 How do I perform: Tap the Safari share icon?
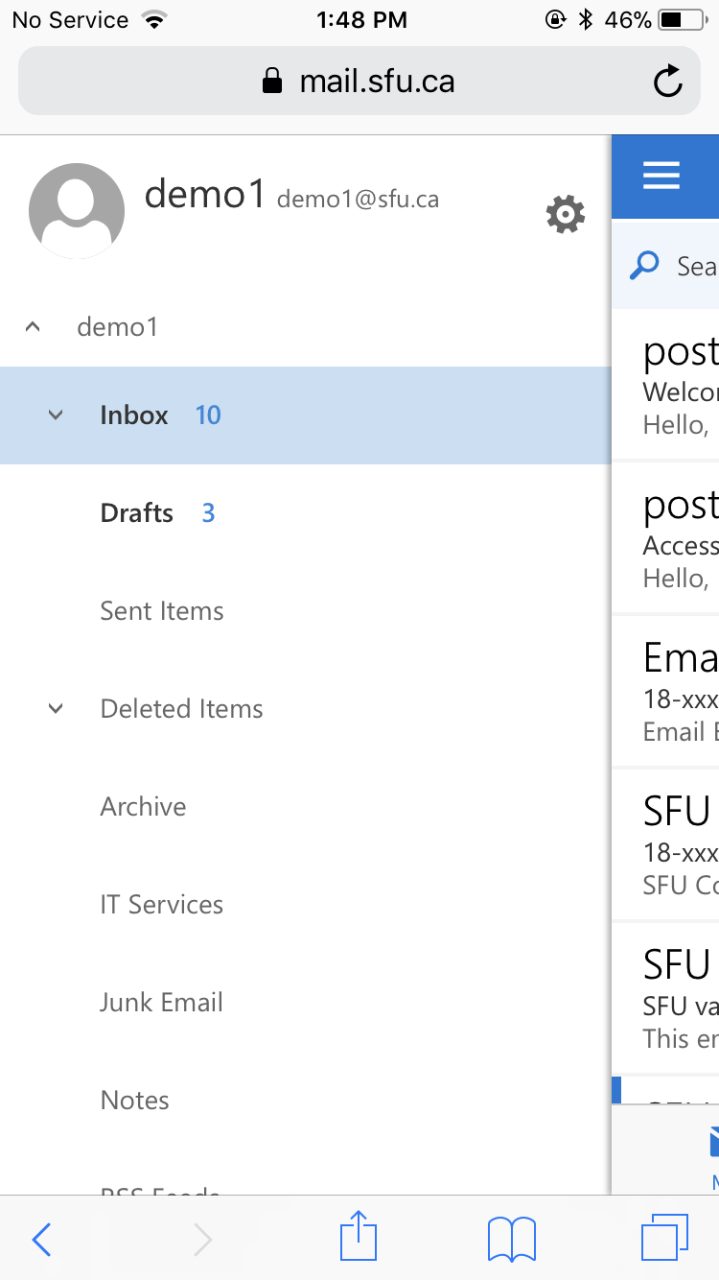point(358,1238)
